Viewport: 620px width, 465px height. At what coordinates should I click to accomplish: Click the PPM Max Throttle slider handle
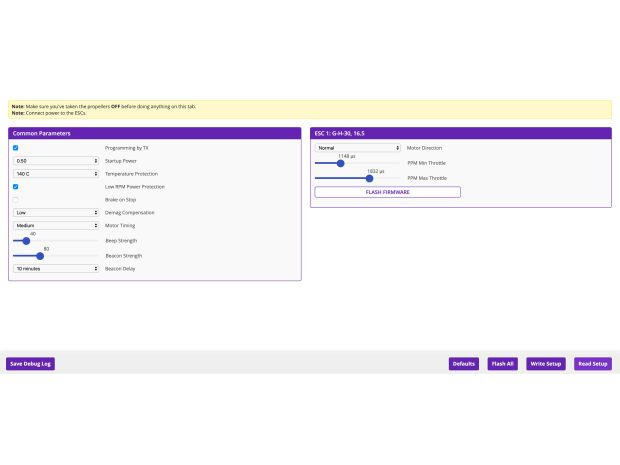coord(369,178)
